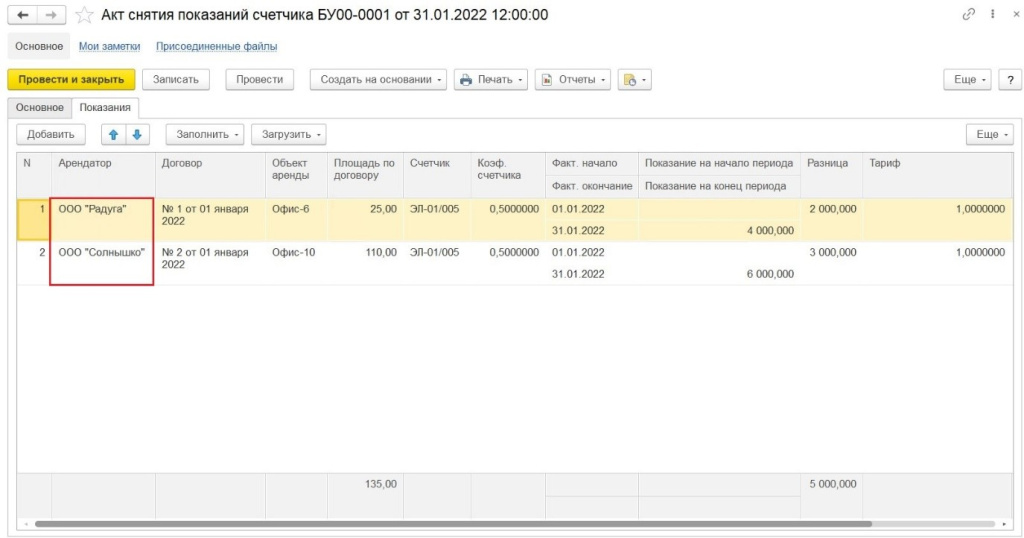Click the forward navigation arrow
This screenshot has height=538, width=1024.
pos(52,15)
